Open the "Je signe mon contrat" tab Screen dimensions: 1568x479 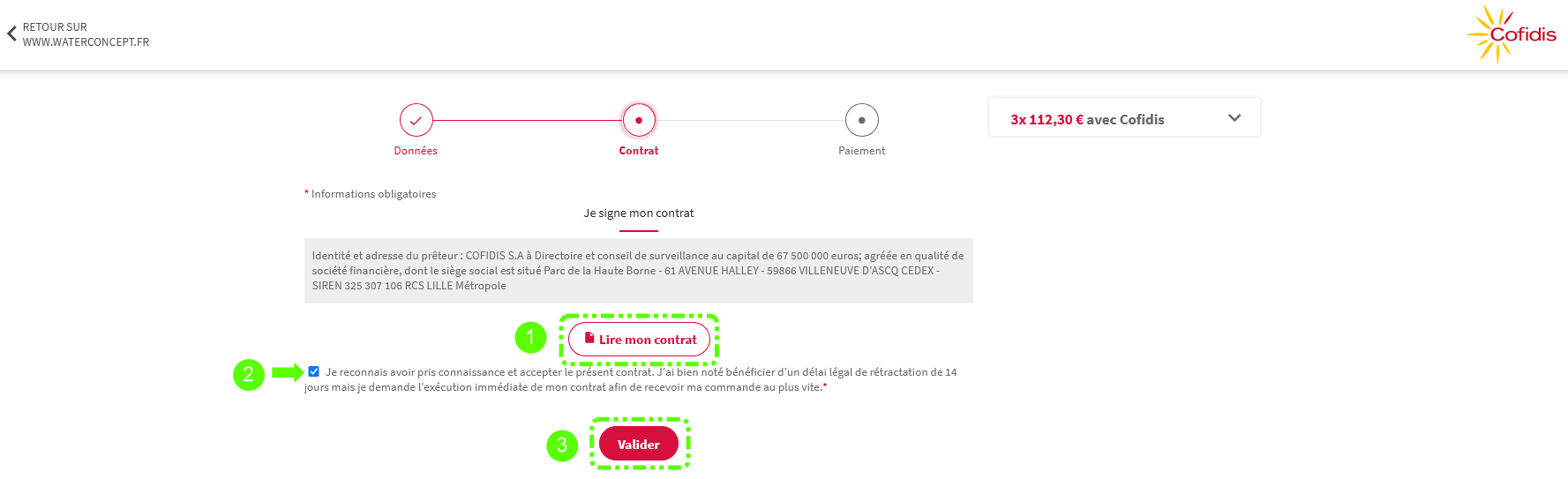pos(639,213)
